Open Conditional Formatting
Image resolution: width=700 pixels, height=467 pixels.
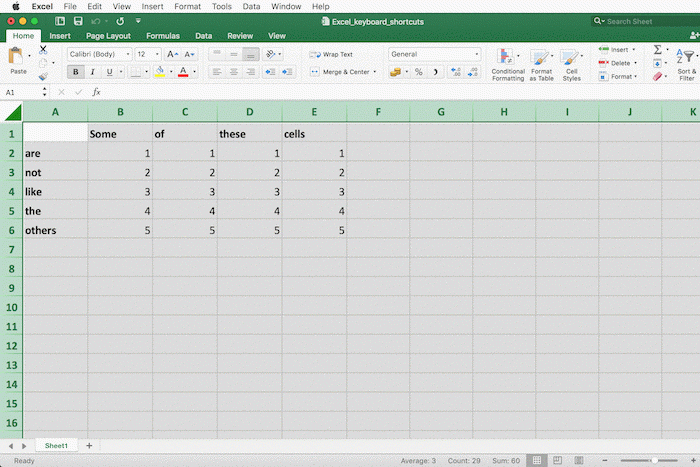coord(508,62)
